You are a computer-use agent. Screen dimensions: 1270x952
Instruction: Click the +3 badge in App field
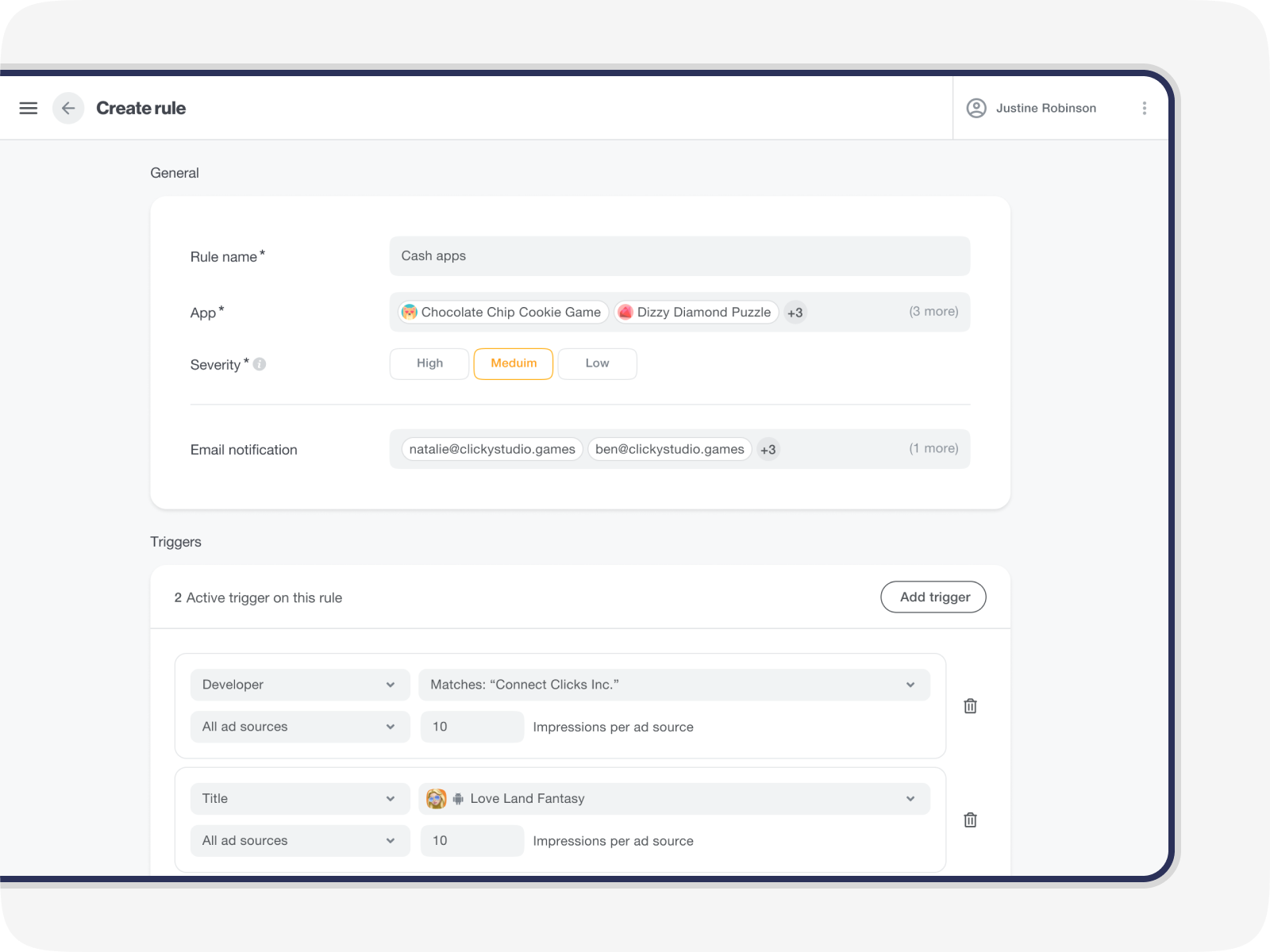pyautogui.click(x=795, y=313)
